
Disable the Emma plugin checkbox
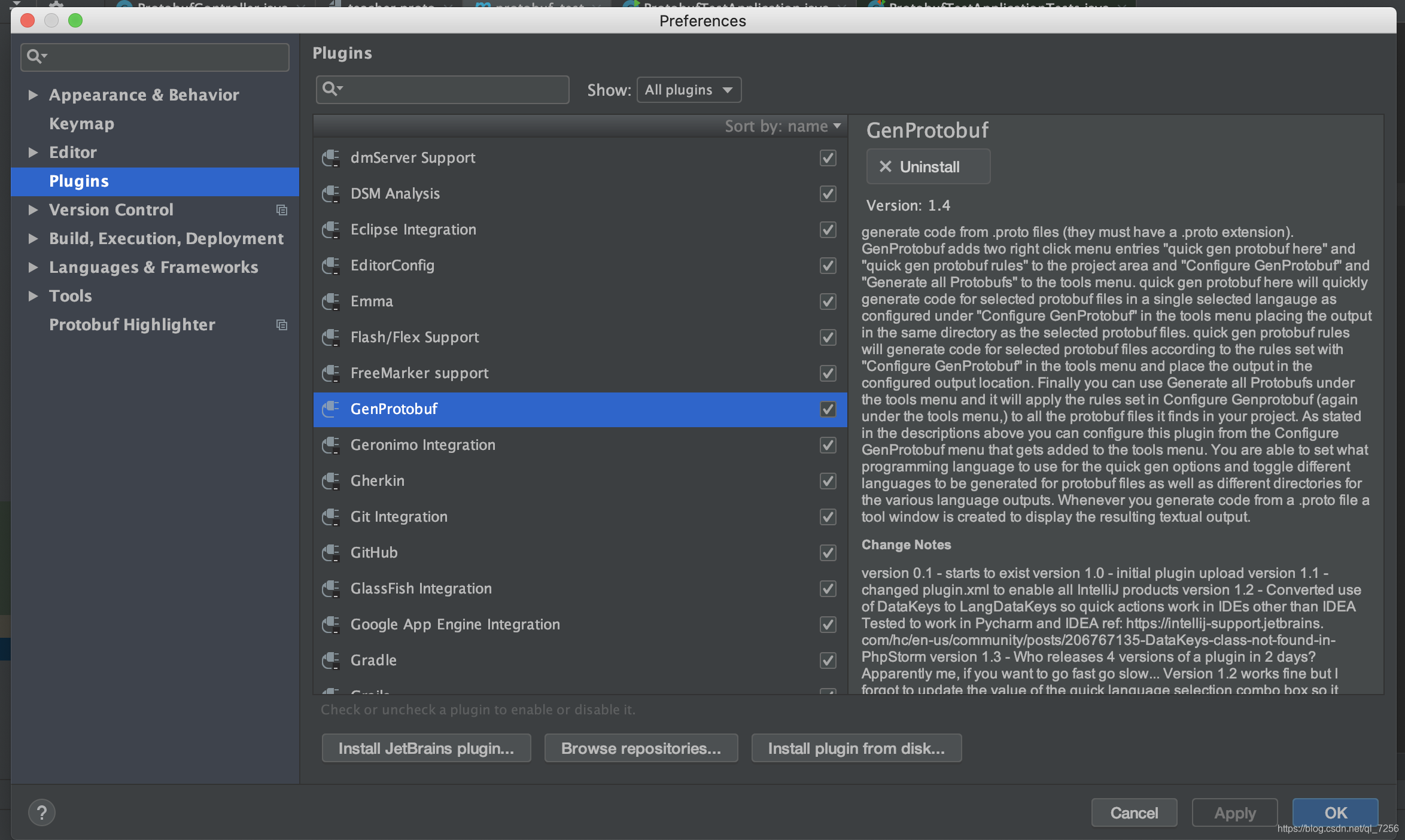(x=828, y=302)
